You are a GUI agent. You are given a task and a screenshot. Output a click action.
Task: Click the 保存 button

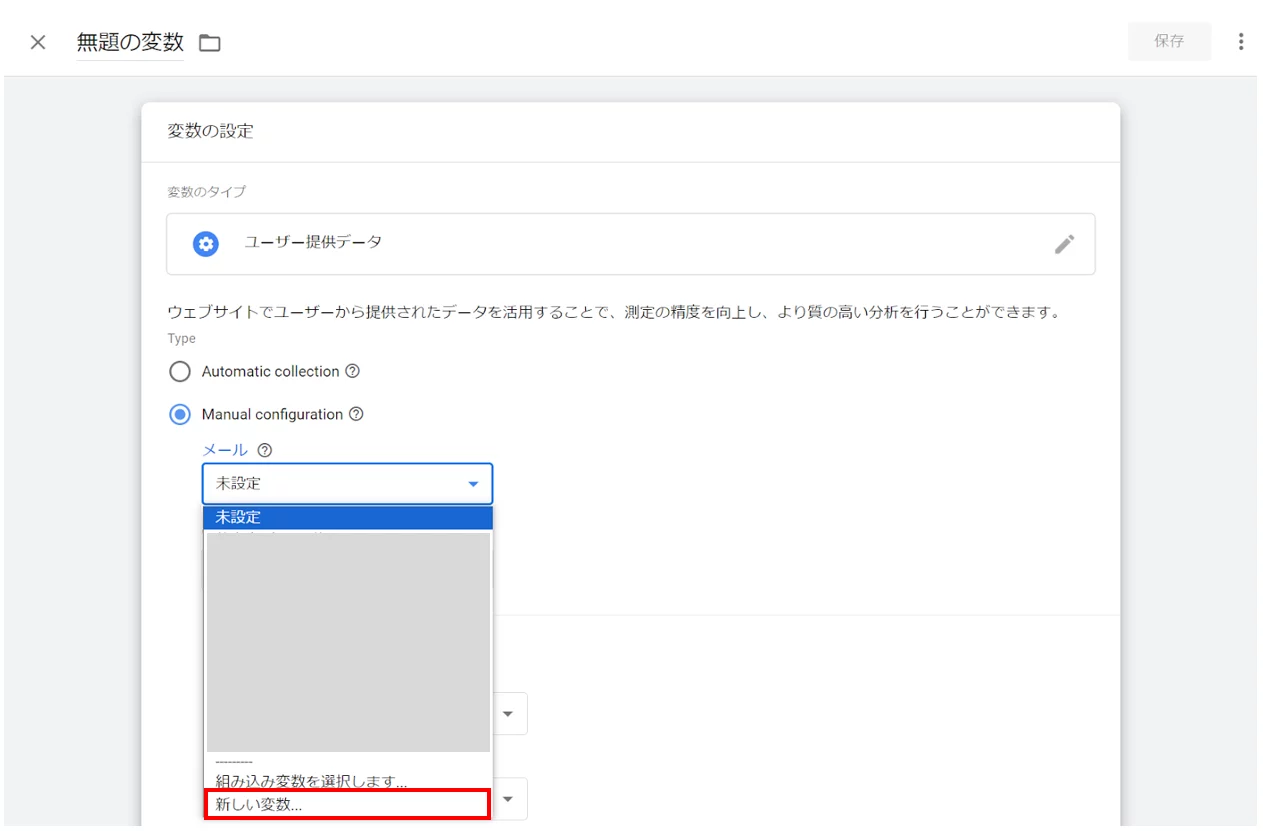[x=1169, y=41]
